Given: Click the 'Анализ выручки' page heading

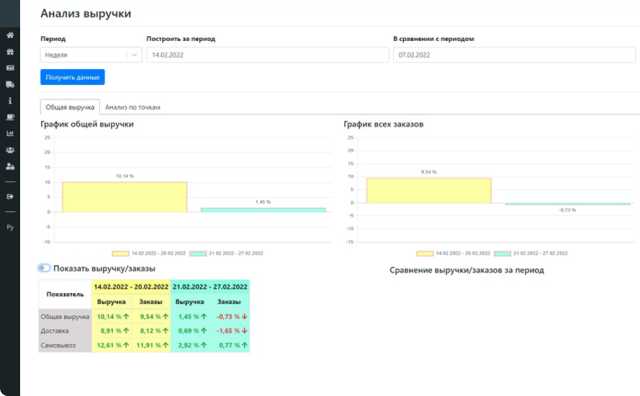Looking at the screenshot, I should (x=86, y=13).
